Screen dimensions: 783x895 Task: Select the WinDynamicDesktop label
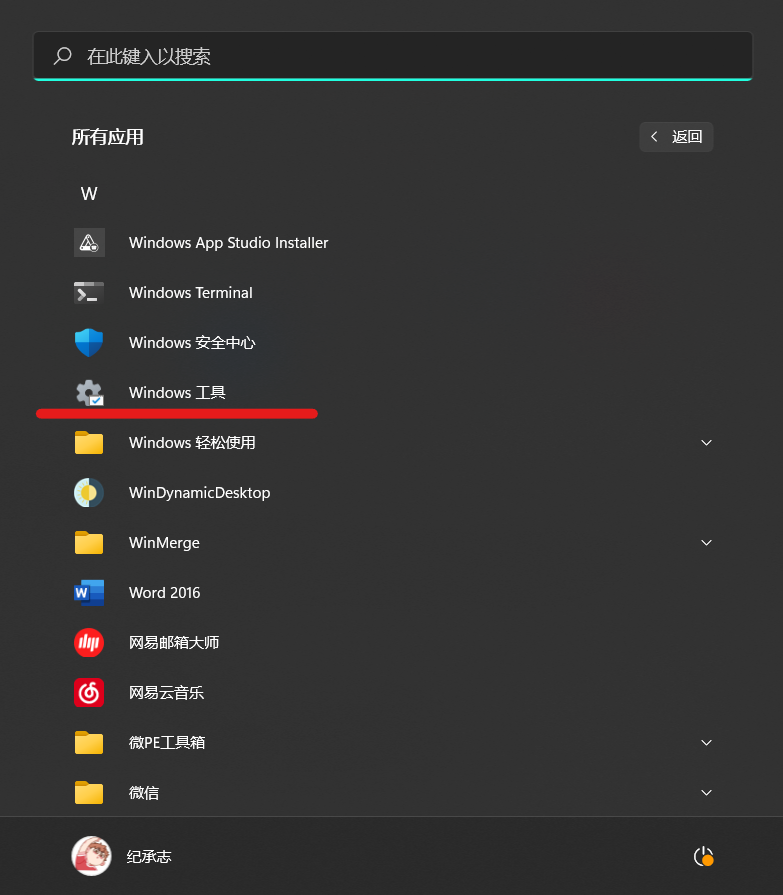200,493
